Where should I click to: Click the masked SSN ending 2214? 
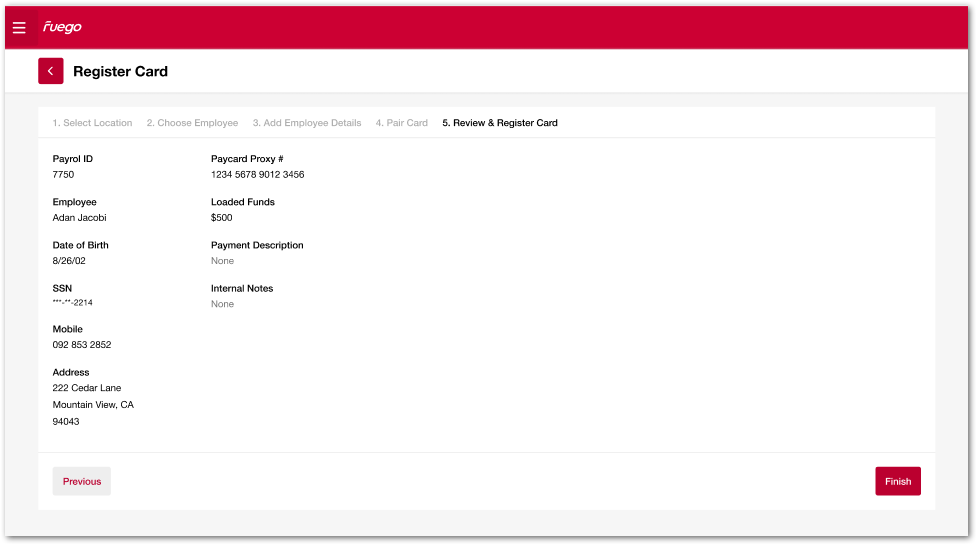[x=72, y=303]
